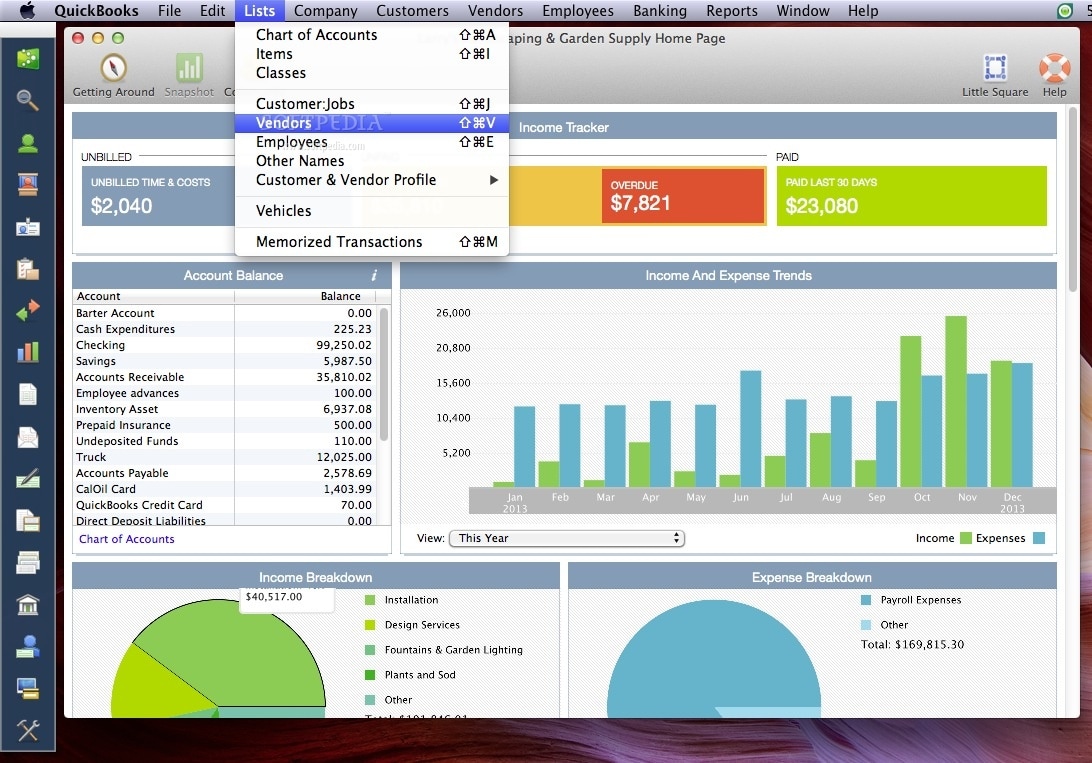Screen dimensions: 1092x763
Task: Open the hammer and wrench tools sidebar icon
Action: (28, 730)
